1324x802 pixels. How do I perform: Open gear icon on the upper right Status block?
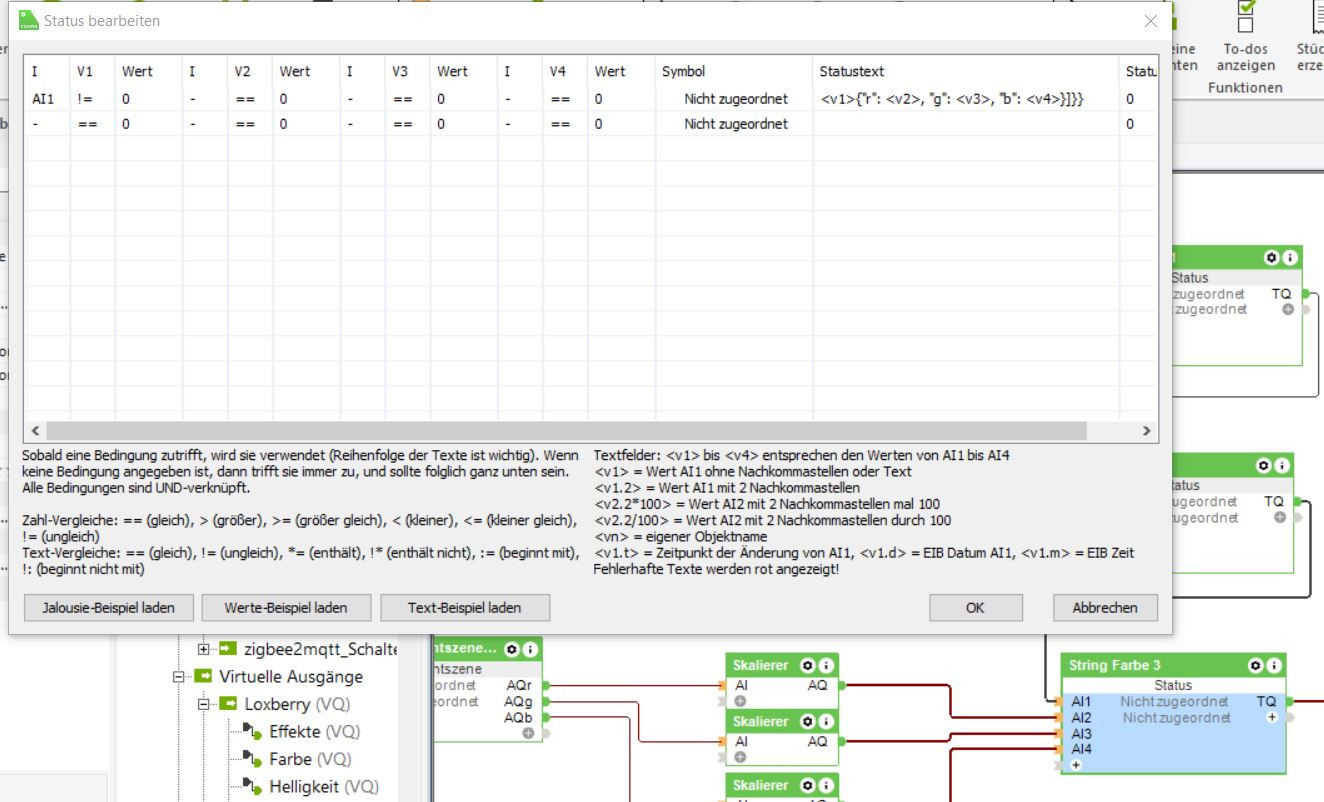[1272, 257]
